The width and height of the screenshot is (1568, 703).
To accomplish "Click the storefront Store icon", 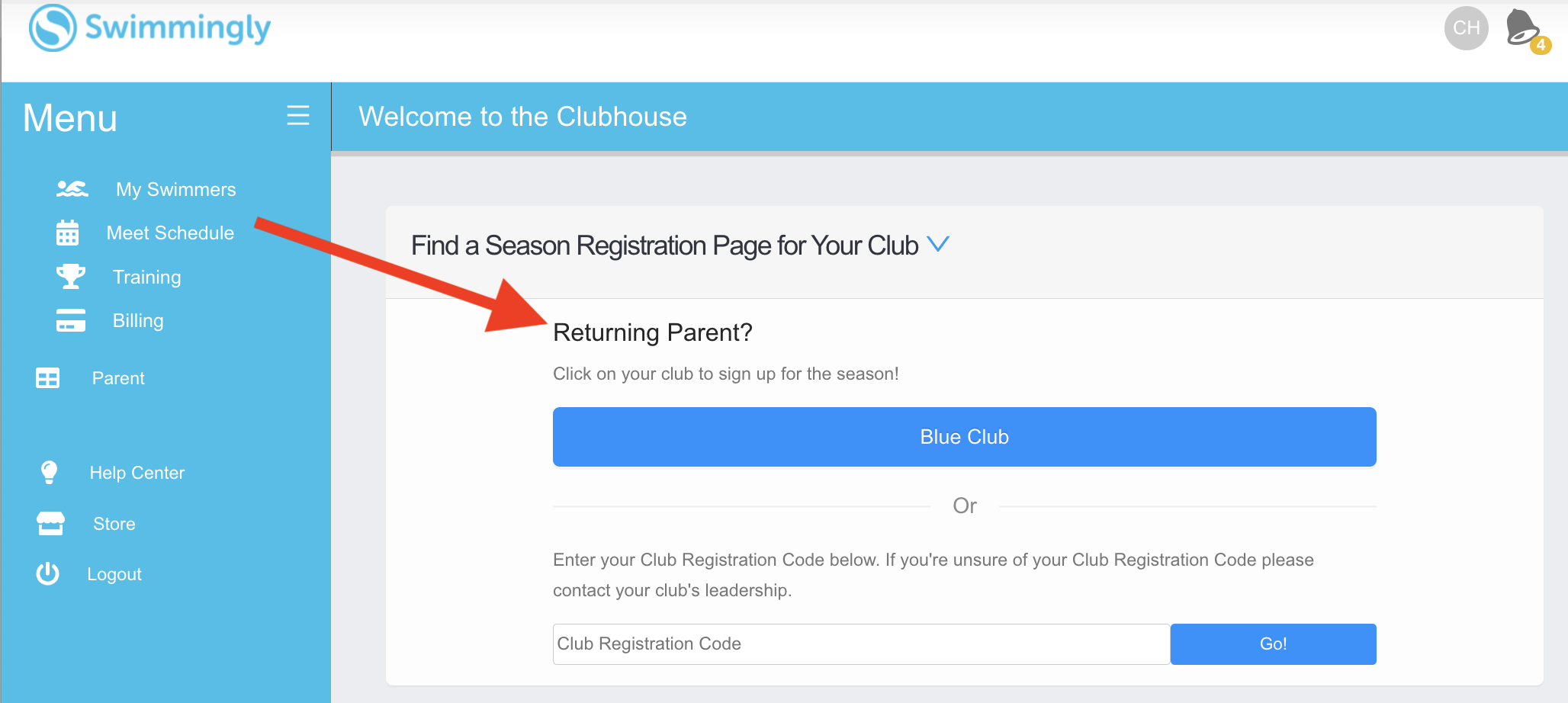I will point(50,524).
